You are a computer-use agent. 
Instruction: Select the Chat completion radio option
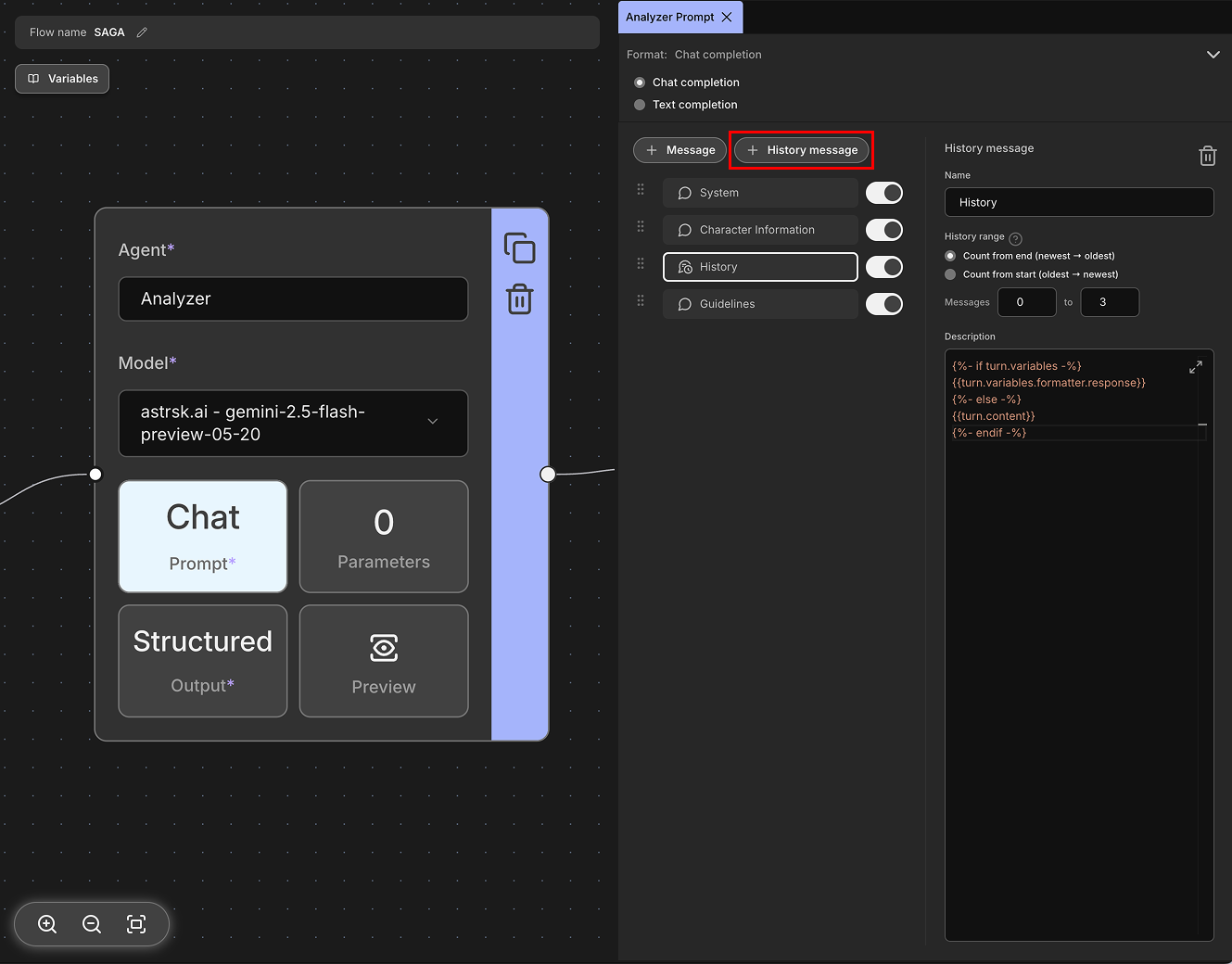(640, 82)
